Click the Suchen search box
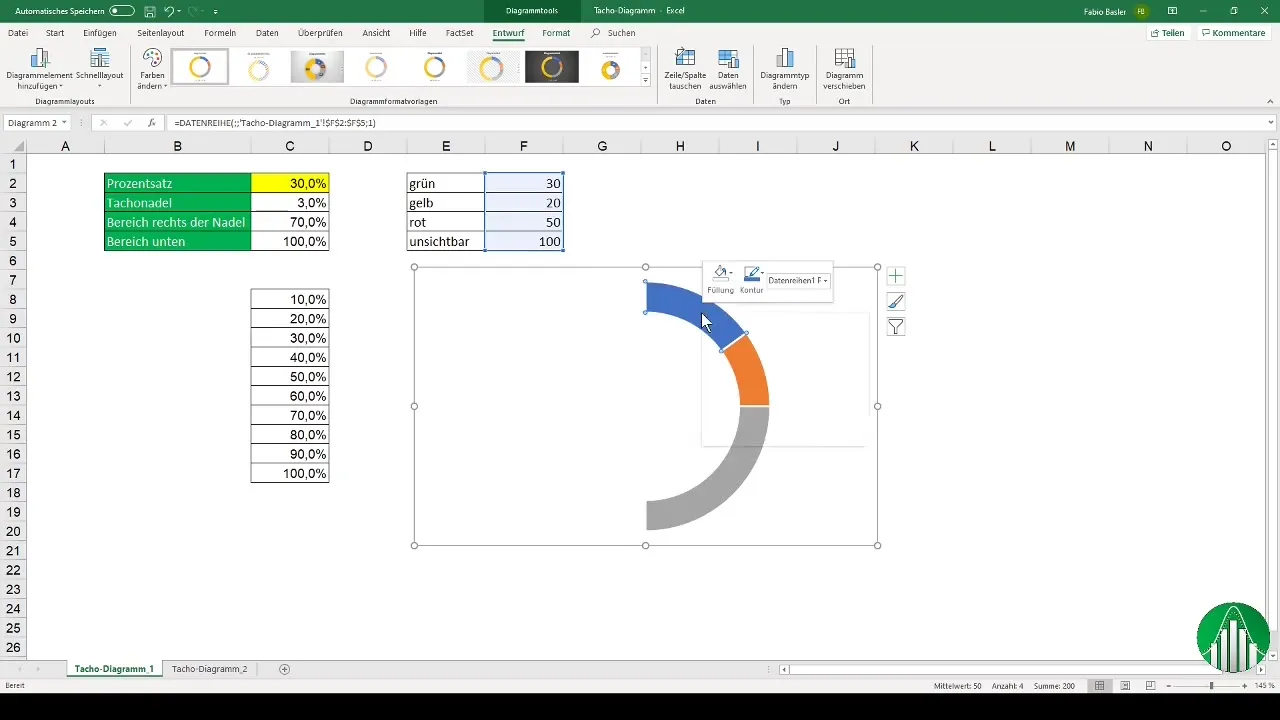Viewport: 1280px width, 720px height. pyautogui.click(x=613, y=33)
